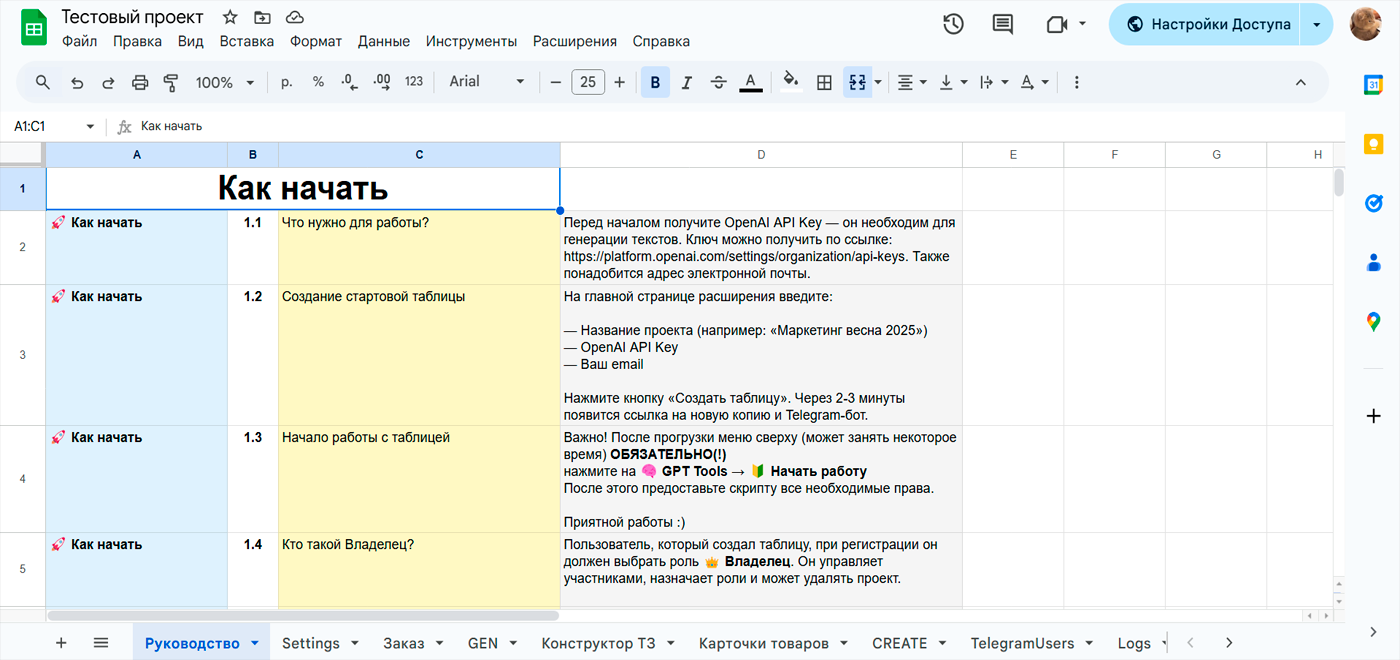Start video call camera icon

coord(1057,24)
